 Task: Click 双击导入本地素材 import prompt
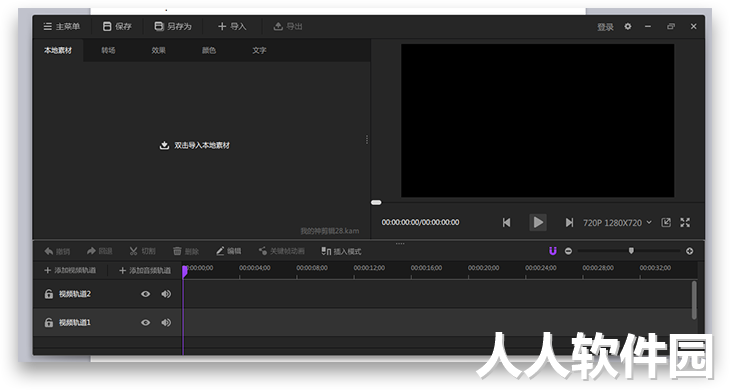(x=195, y=145)
